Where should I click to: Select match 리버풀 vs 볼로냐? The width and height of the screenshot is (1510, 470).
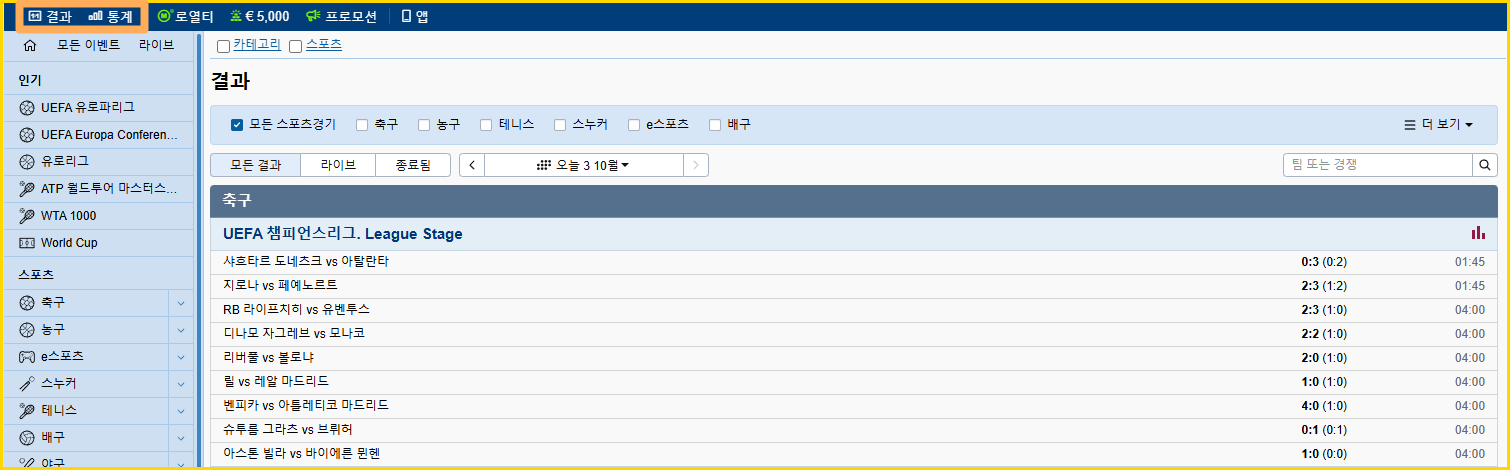pos(854,358)
